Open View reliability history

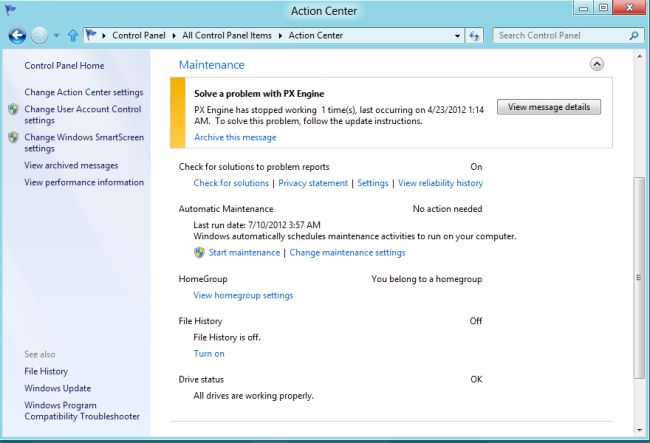tap(440, 183)
